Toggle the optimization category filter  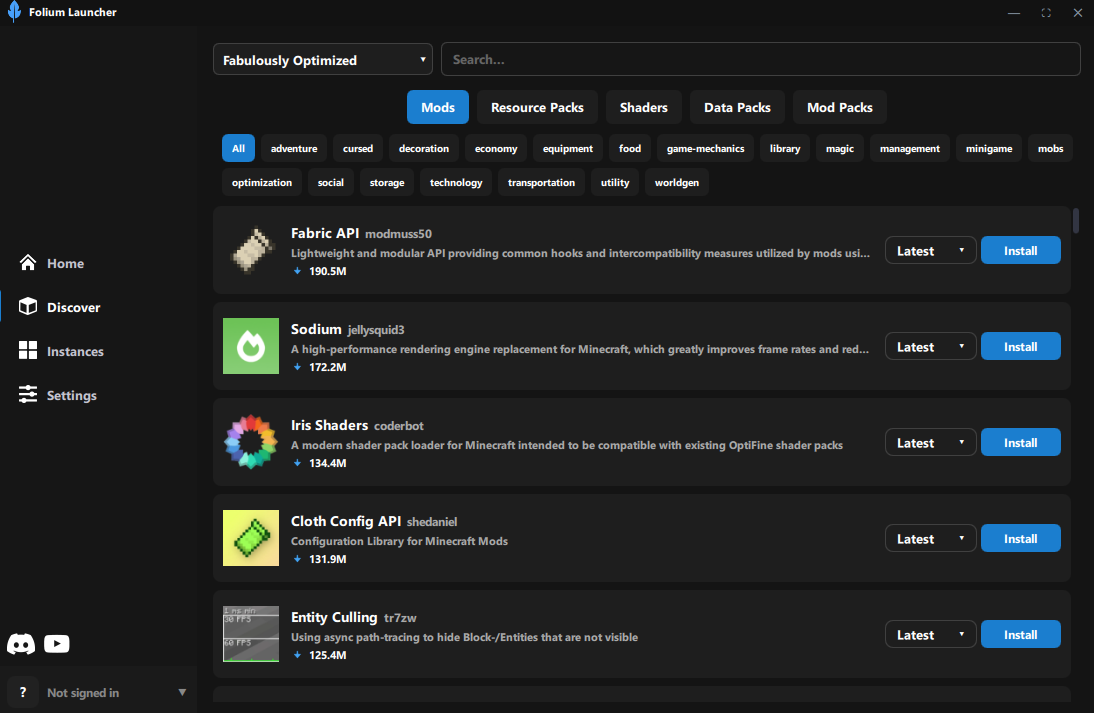(262, 183)
